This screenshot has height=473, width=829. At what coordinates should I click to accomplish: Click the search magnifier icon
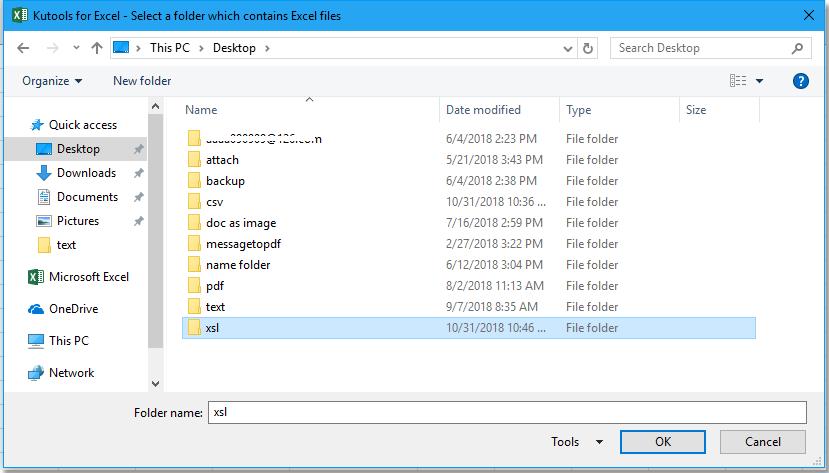pos(798,48)
